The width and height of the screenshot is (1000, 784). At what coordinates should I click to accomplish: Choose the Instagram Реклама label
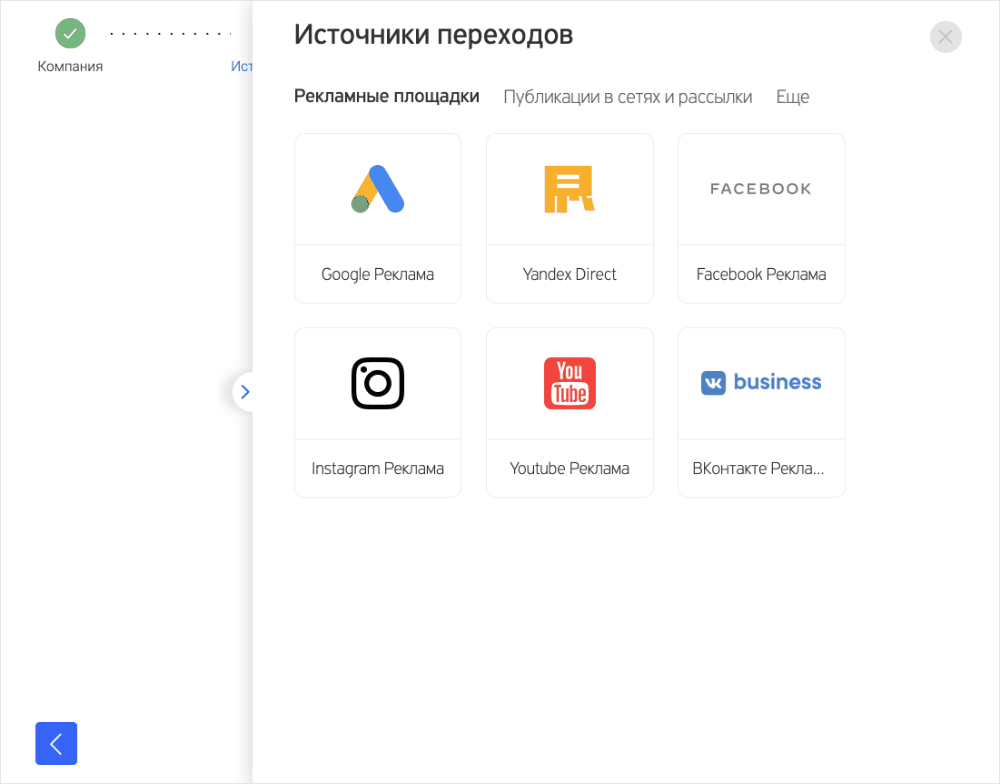[x=378, y=469]
